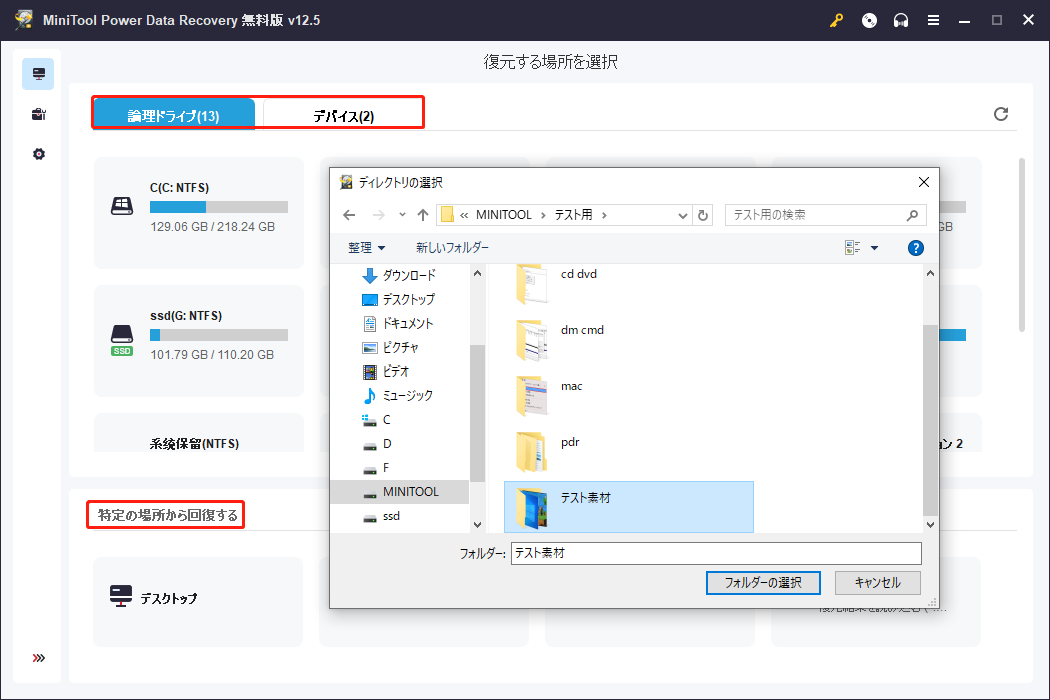Click the 新しいフォルダー button
This screenshot has height=700, width=1050.
pyautogui.click(x=452, y=248)
